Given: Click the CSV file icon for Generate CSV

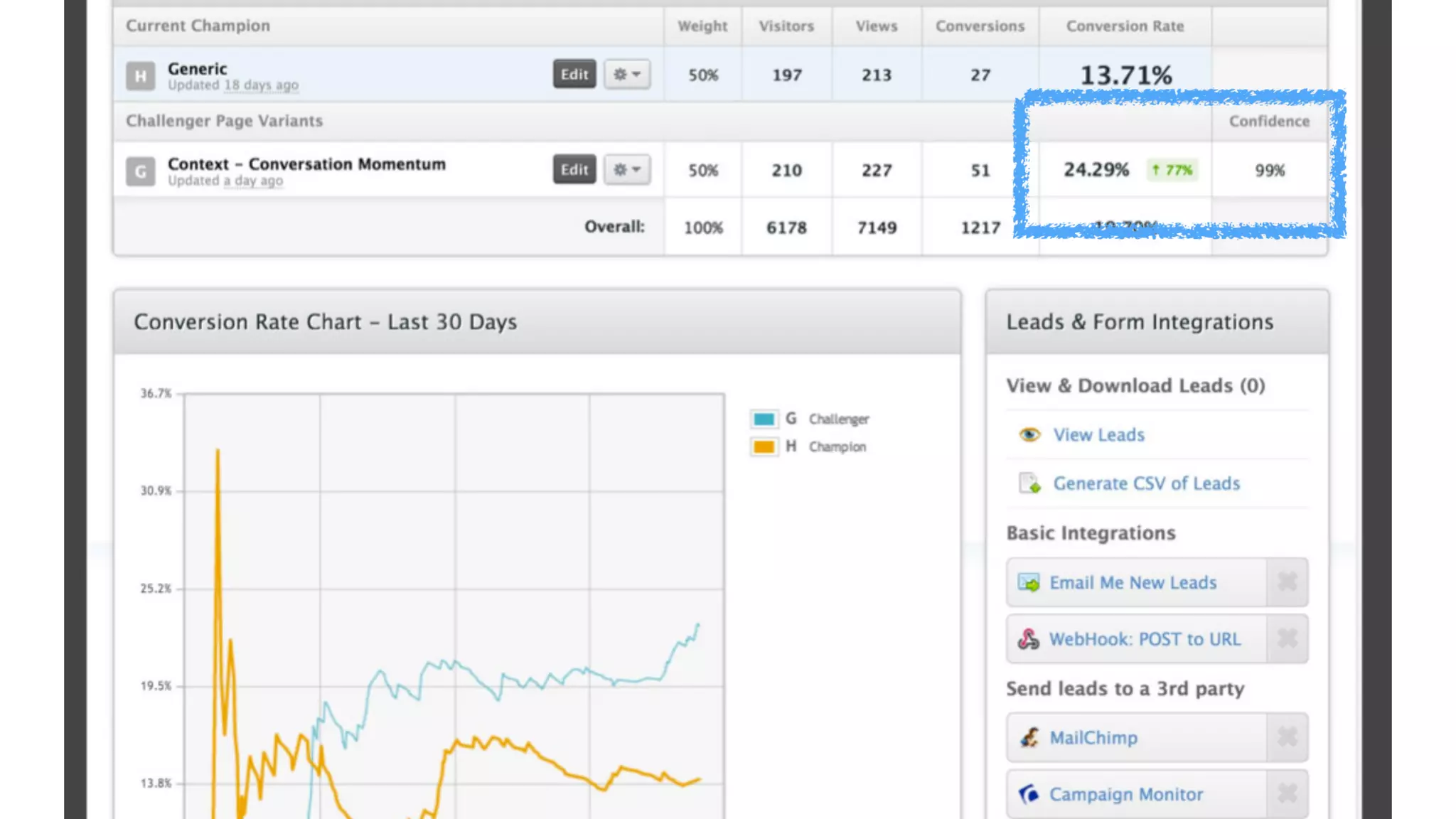Looking at the screenshot, I should (1029, 483).
